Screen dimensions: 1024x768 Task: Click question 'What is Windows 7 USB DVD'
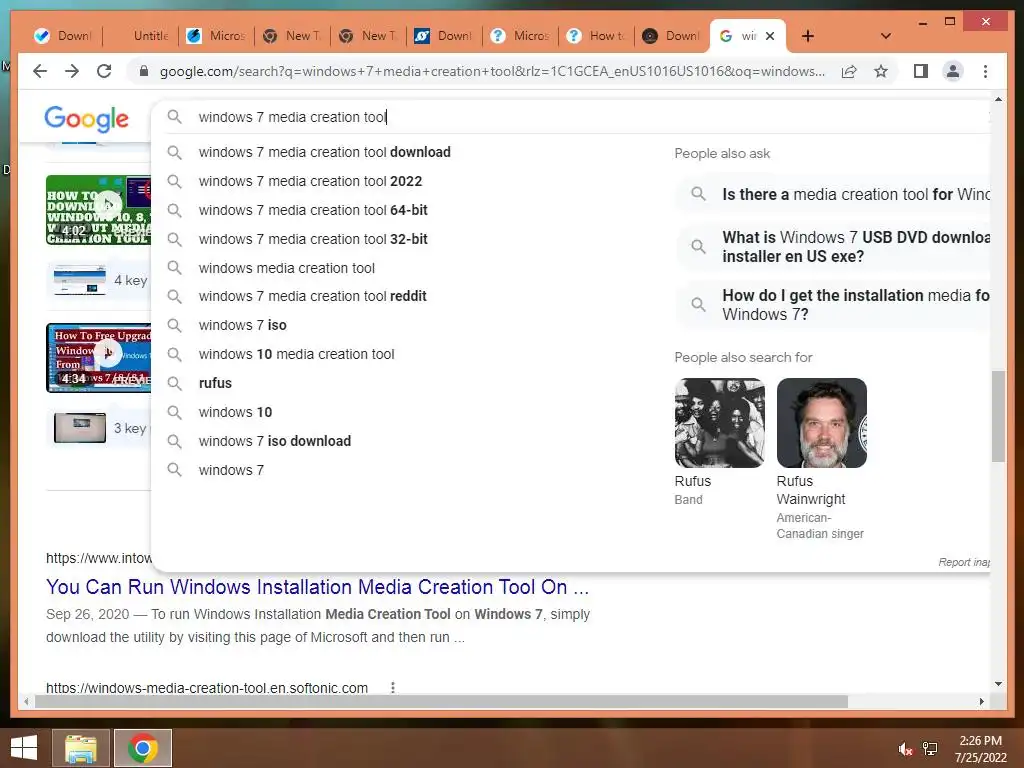(x=833, y=247)
